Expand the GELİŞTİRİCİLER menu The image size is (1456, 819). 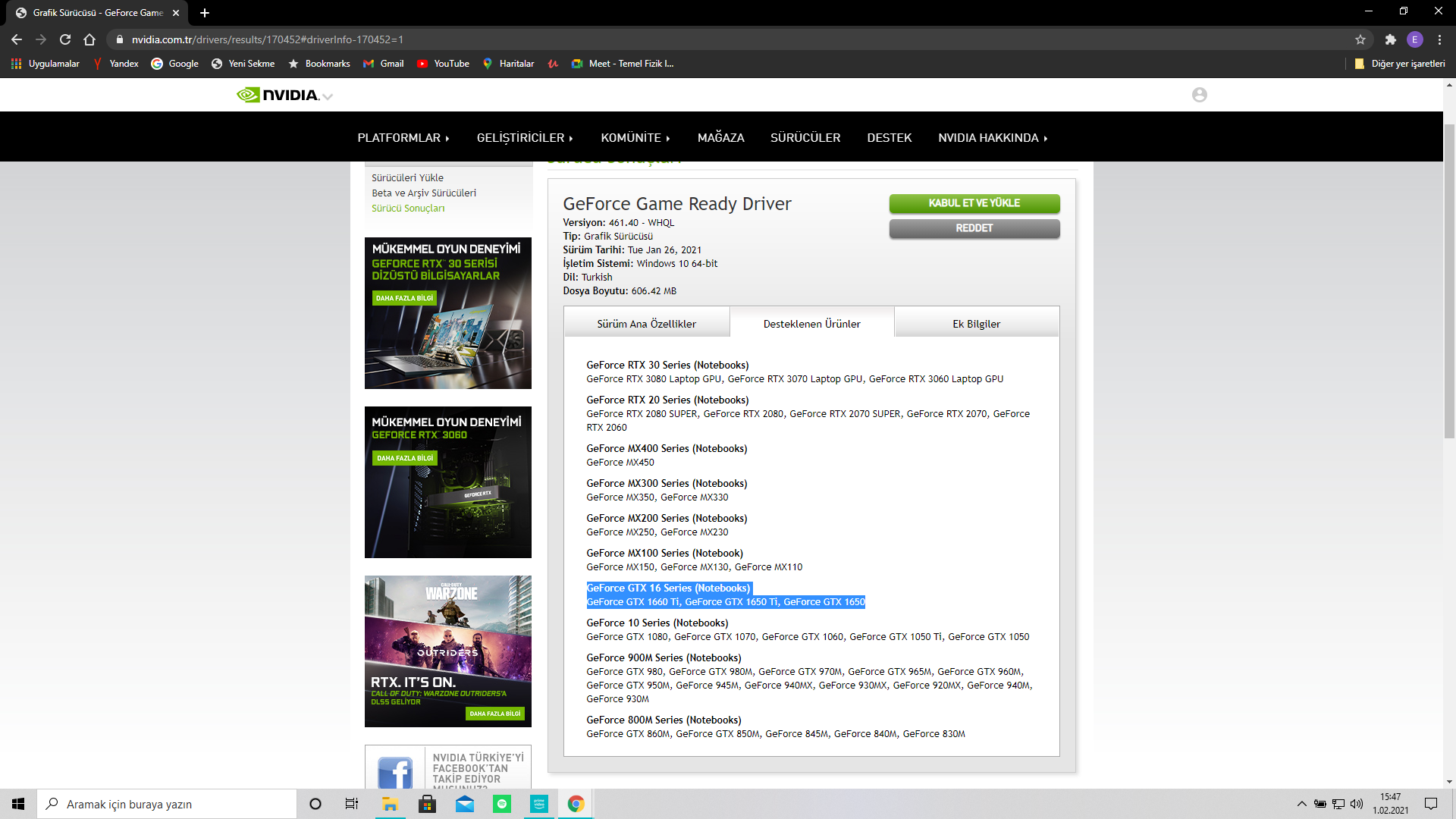tap(525, 138)
